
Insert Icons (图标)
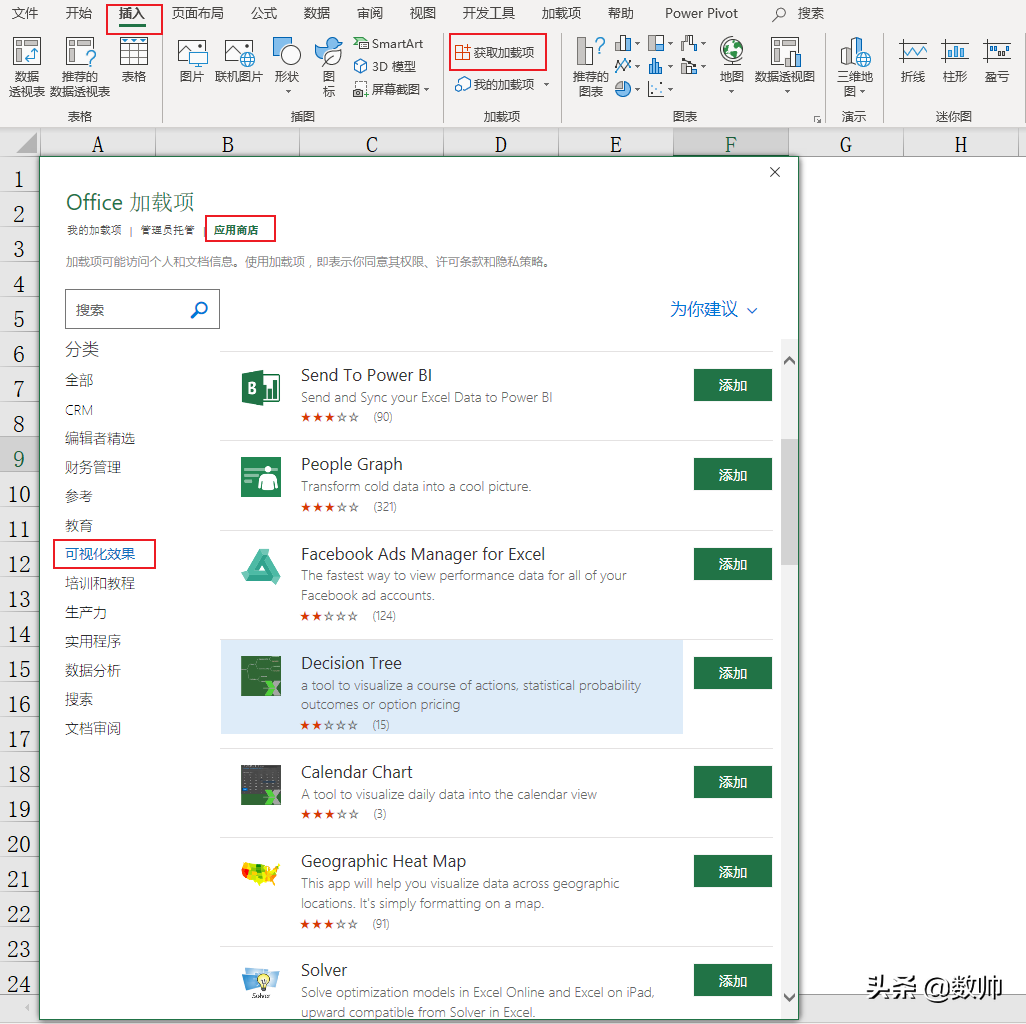[328, 67]
